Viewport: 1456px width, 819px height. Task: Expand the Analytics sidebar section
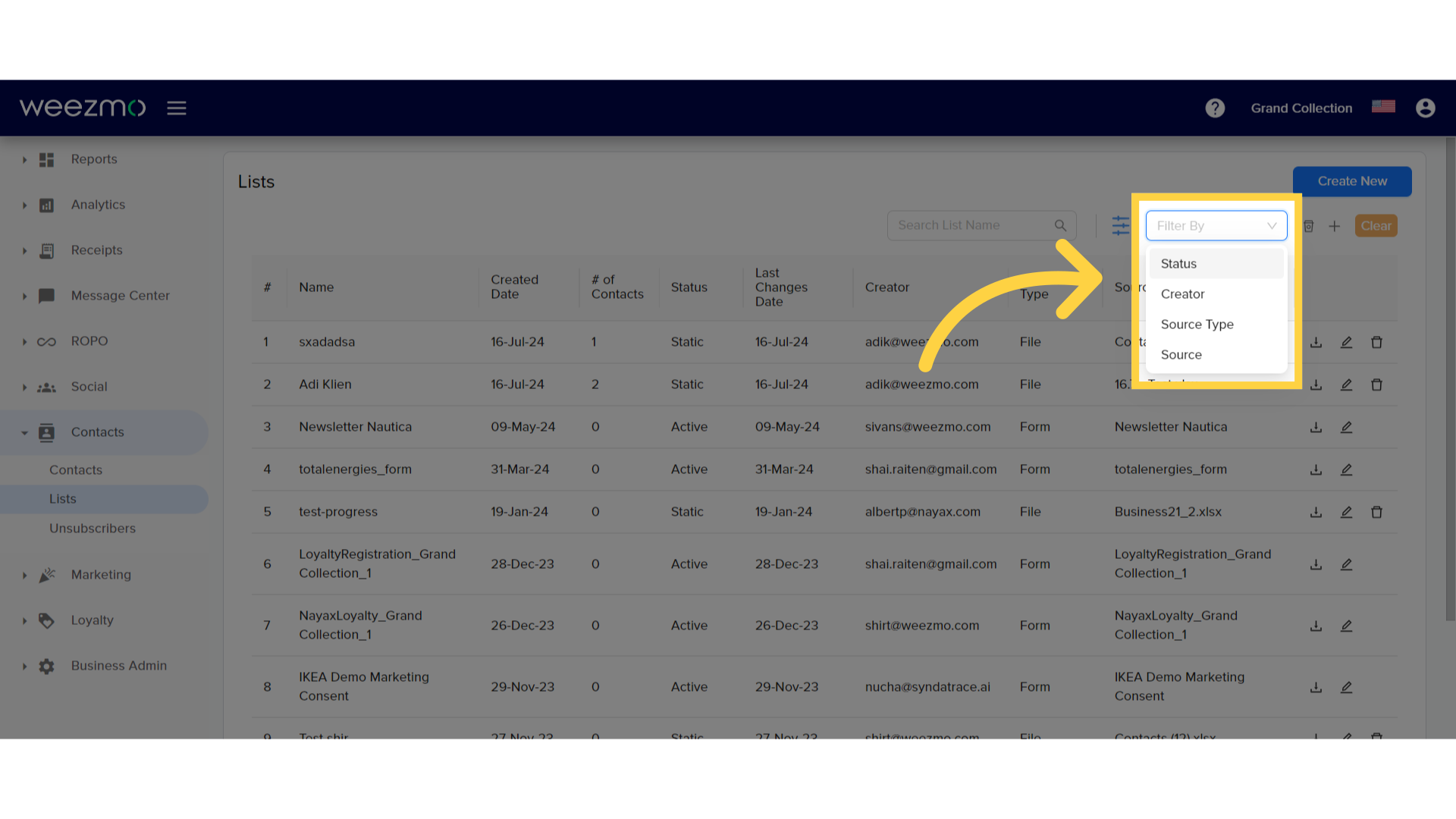[24, 206]
